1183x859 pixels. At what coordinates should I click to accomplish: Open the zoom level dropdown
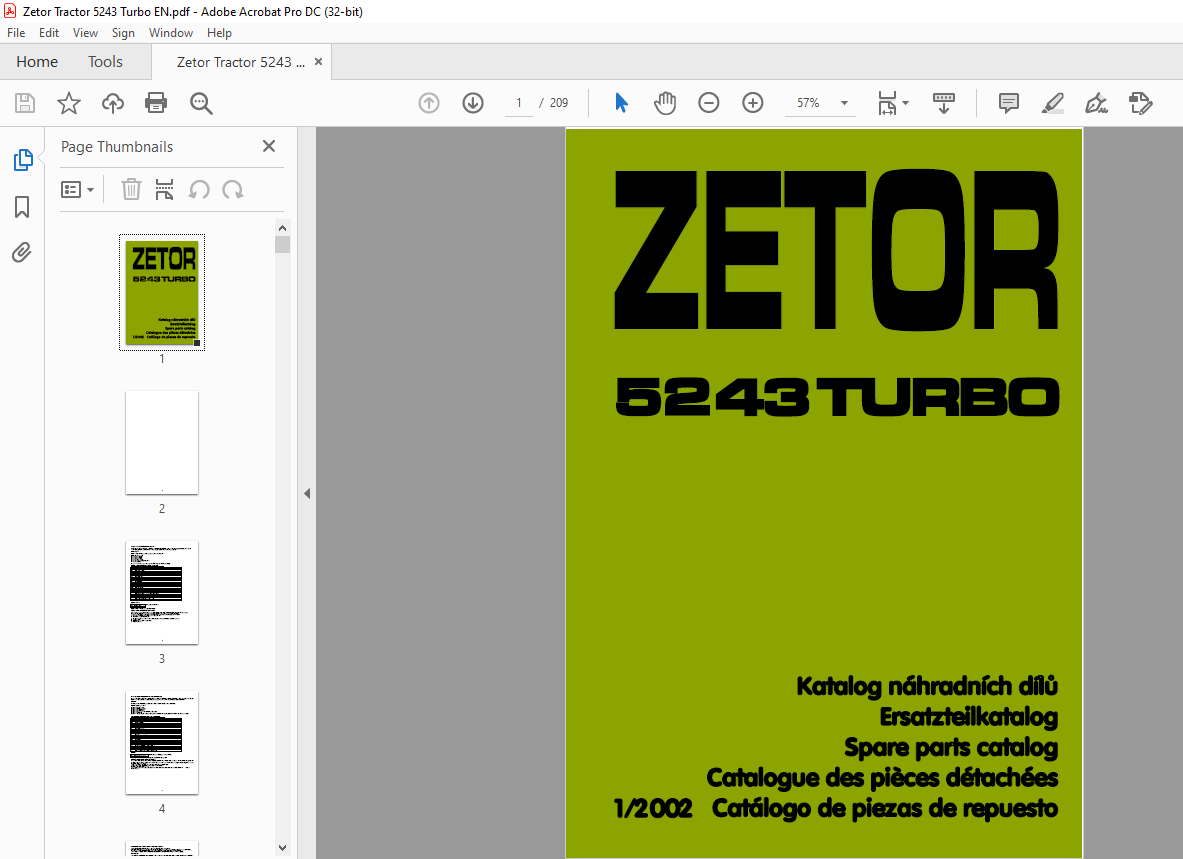844,103
